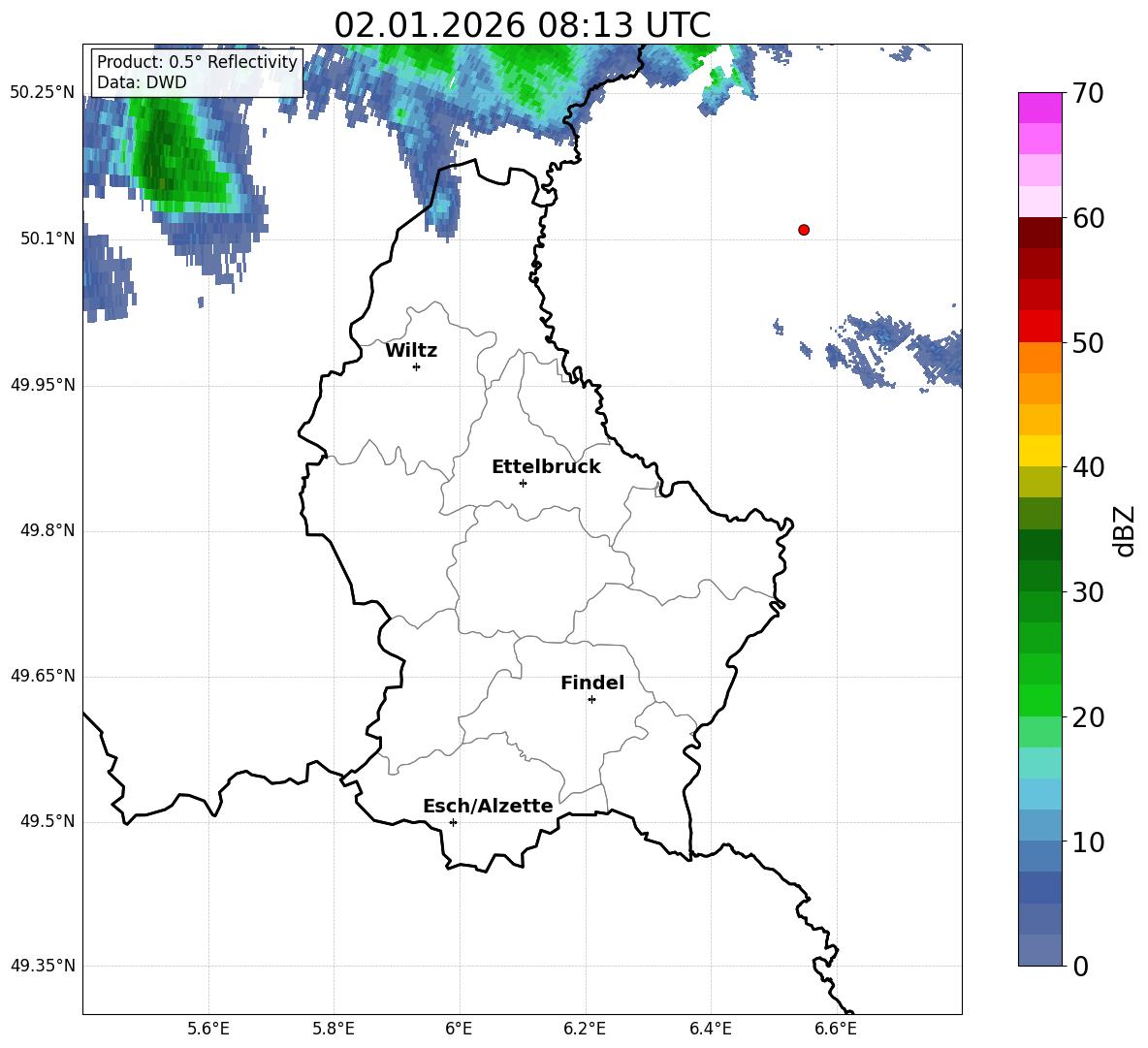Screen dimensions: 1148x1048
Task: Click the Ettelbruck station cross marker
Action: point(523,483)
